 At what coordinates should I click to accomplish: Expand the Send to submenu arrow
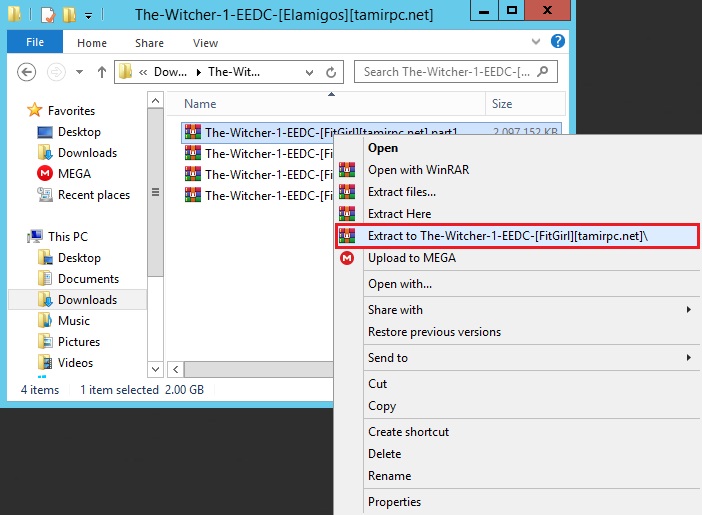coord(688,358)
